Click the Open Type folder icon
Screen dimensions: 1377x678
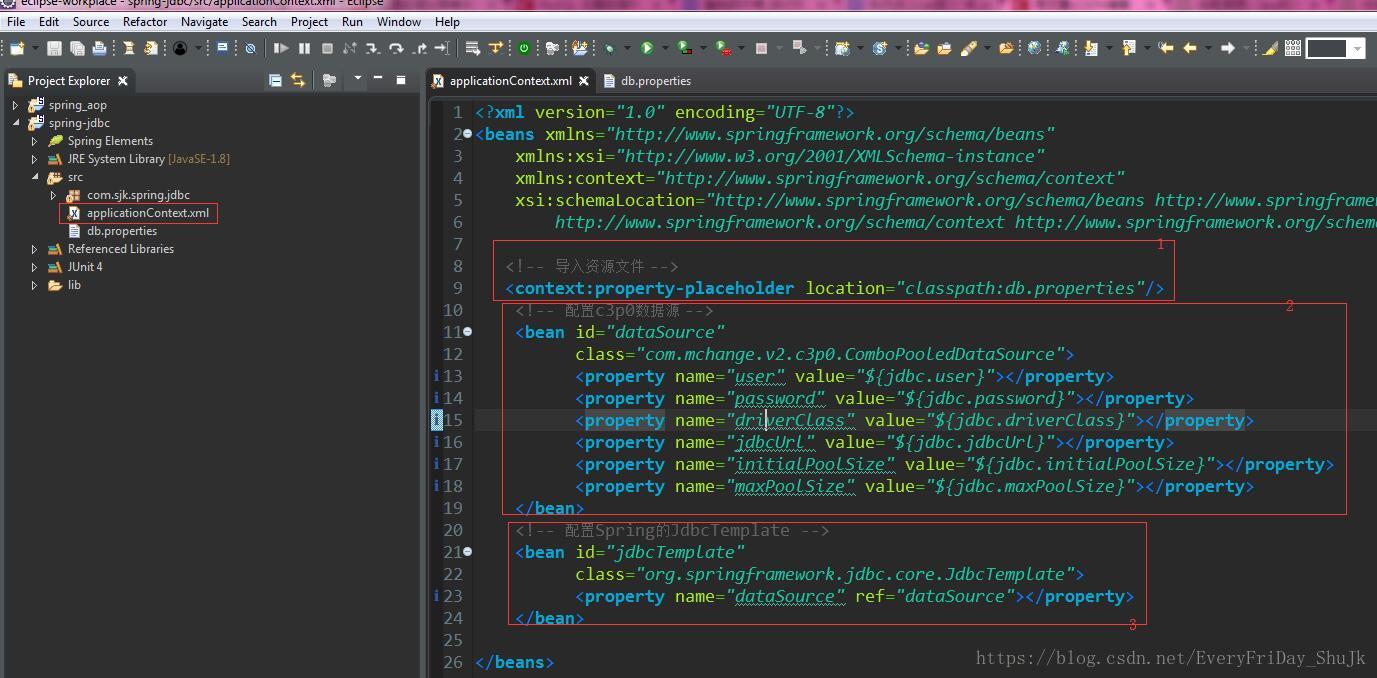tap(921, 48)
